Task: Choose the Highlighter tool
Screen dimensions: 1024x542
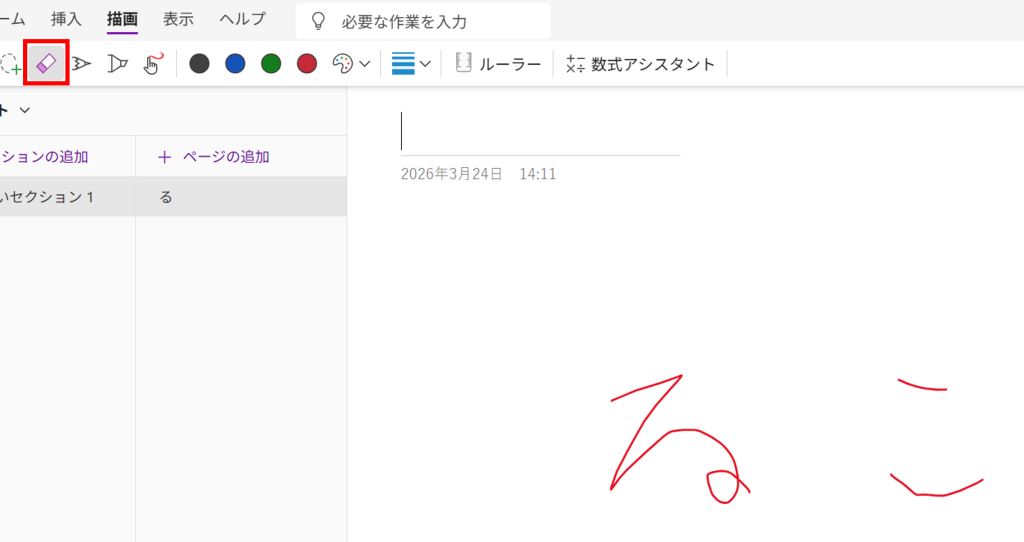Action: (x=118, y=64)
